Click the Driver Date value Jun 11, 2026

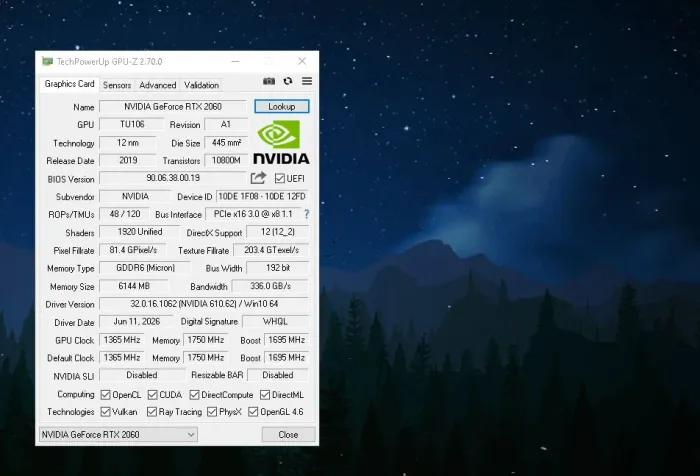click(x=137, y=322)
